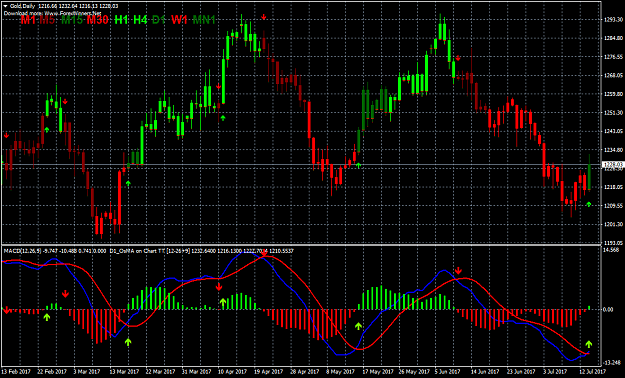Select the MN1 monthly timeframe label
Viewport: 625px width, 378px height.
pos(204,20)
